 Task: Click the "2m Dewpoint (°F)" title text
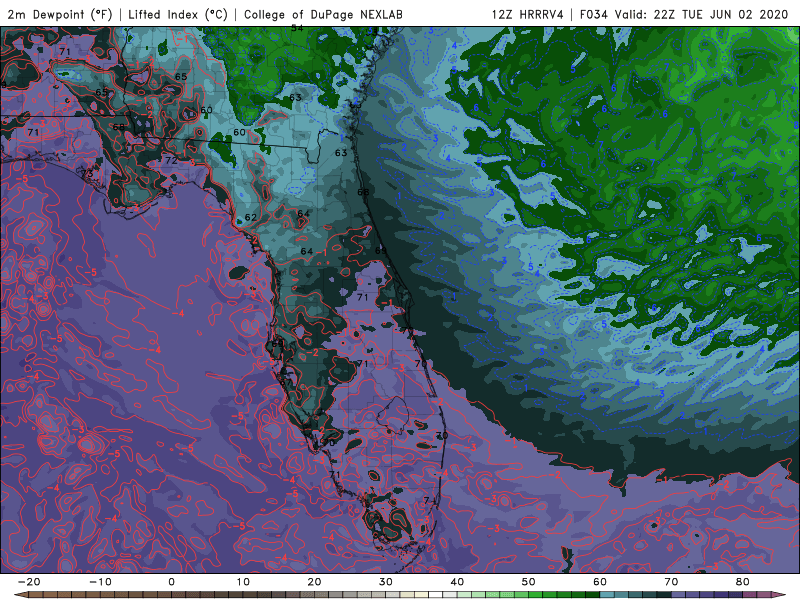coord(60,14)
